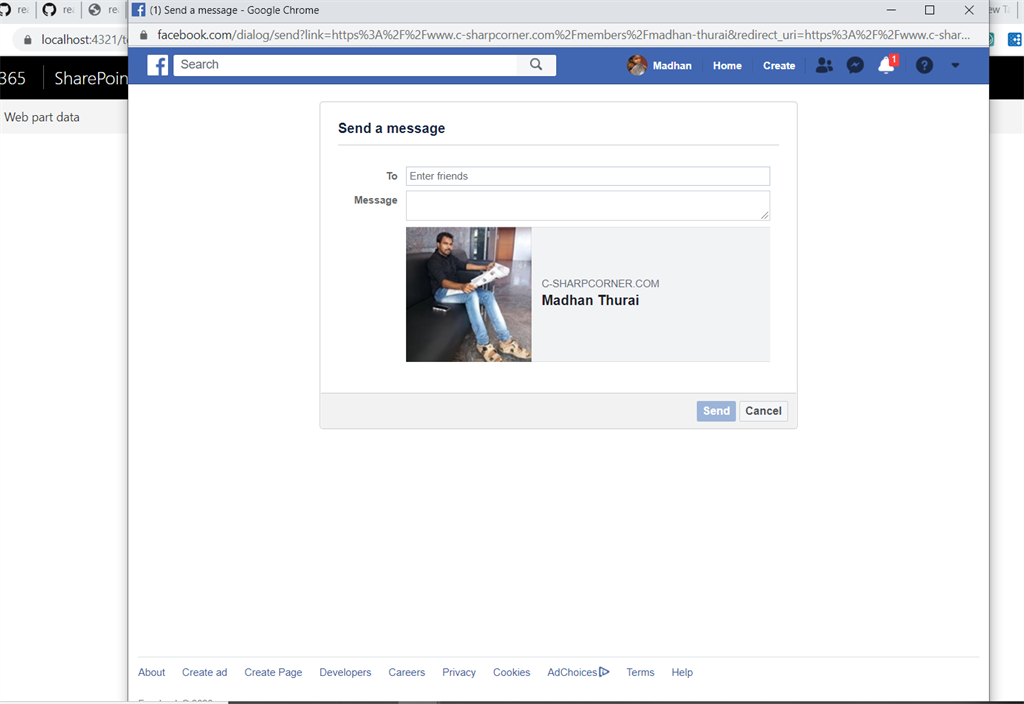Open the Developers footer link
This screenshot has width=1024, height=704.
point(345,672)
